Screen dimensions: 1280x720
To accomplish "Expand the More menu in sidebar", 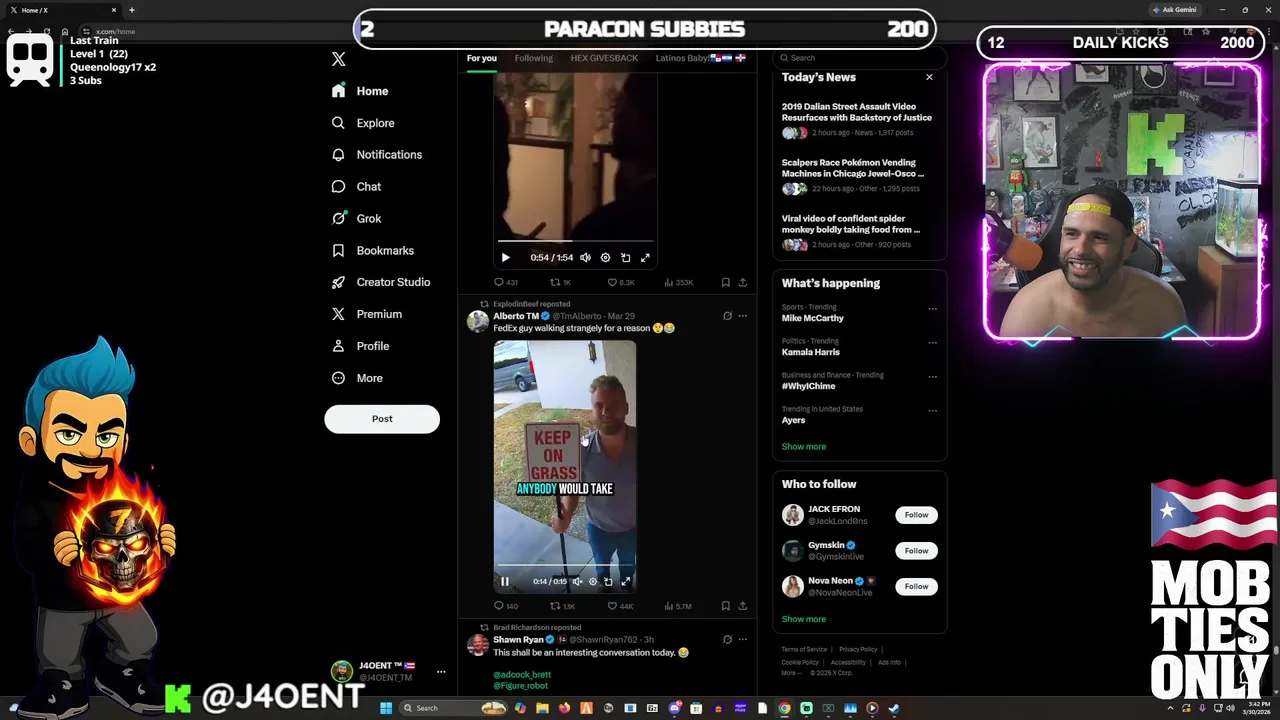I will pos(357,378).
